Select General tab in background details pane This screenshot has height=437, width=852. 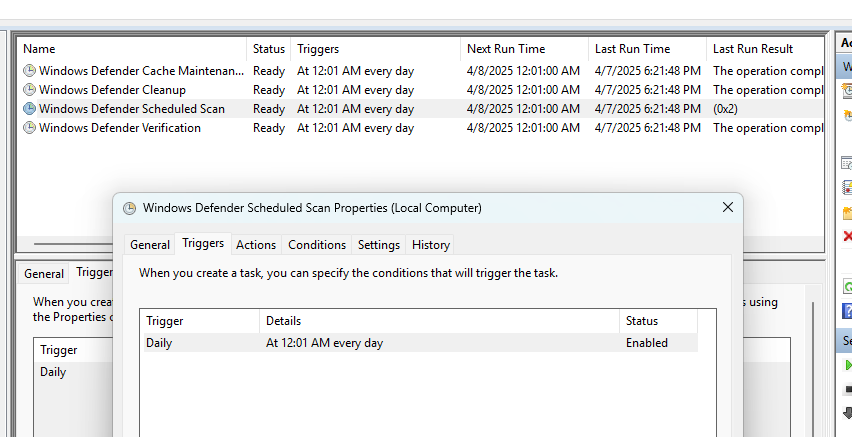43,274
